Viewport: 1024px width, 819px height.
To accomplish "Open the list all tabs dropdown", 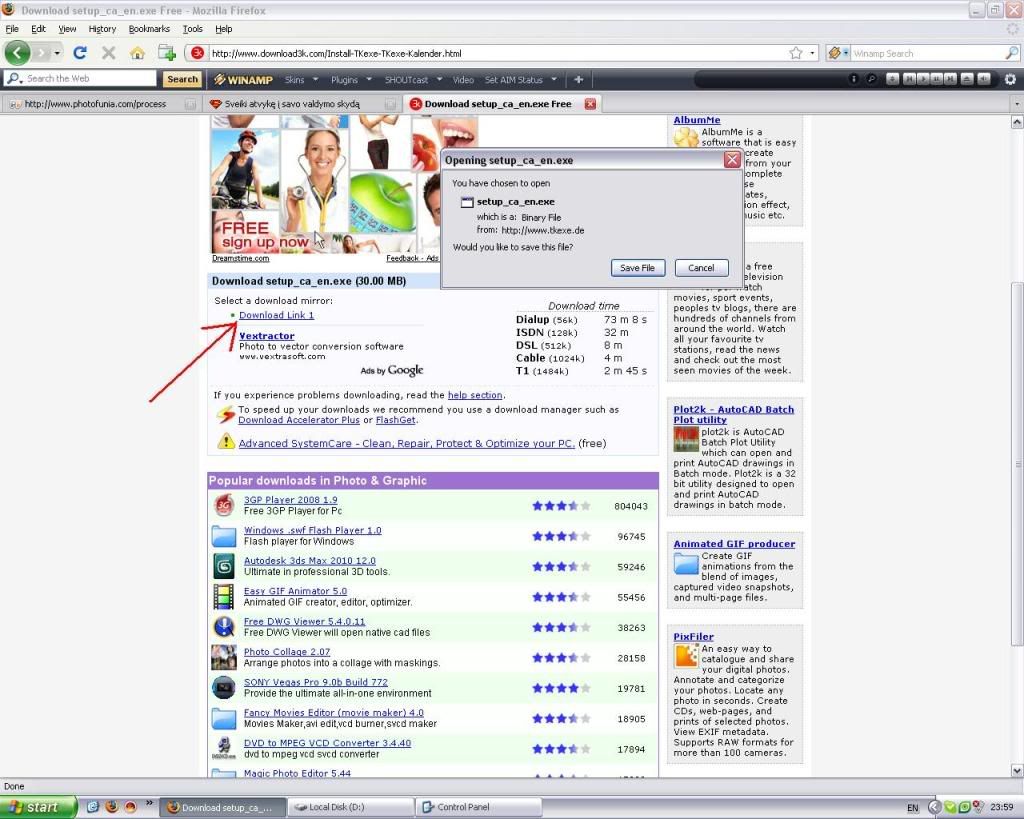I will (x=1016, y=104).
